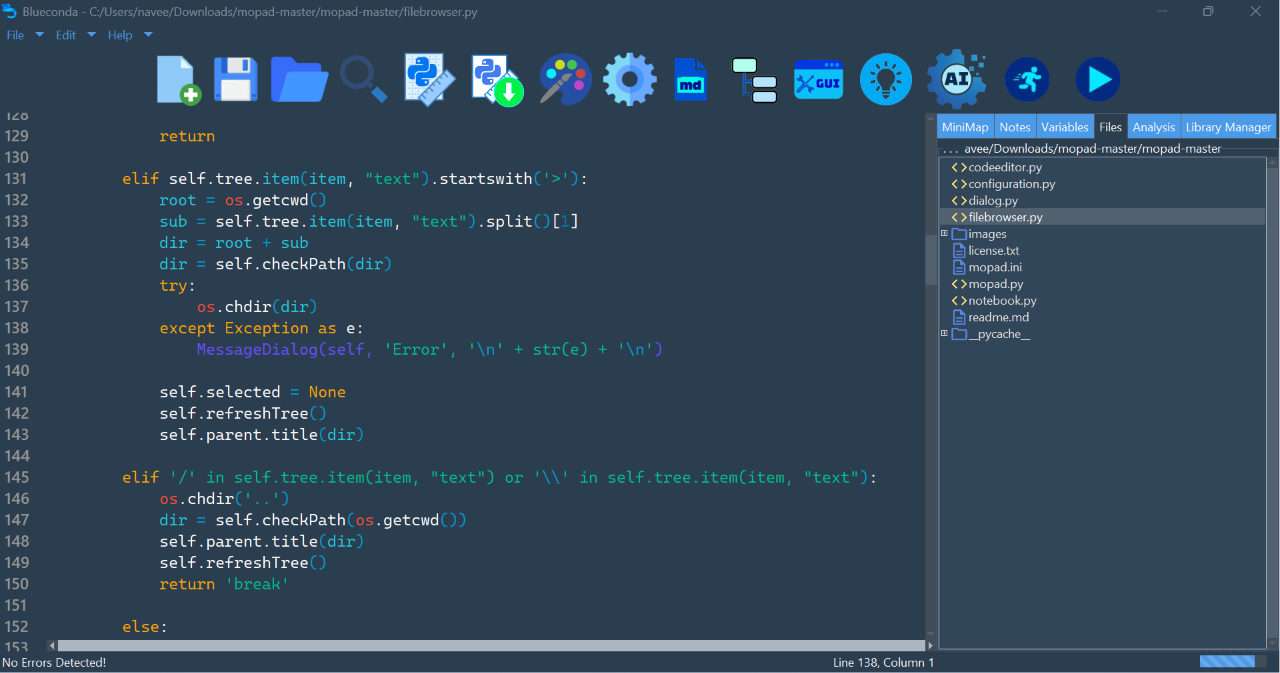Click the left arrow of the horizontal scrollbar
Screen dimensions: 1280x673
[x=51, y=646]
